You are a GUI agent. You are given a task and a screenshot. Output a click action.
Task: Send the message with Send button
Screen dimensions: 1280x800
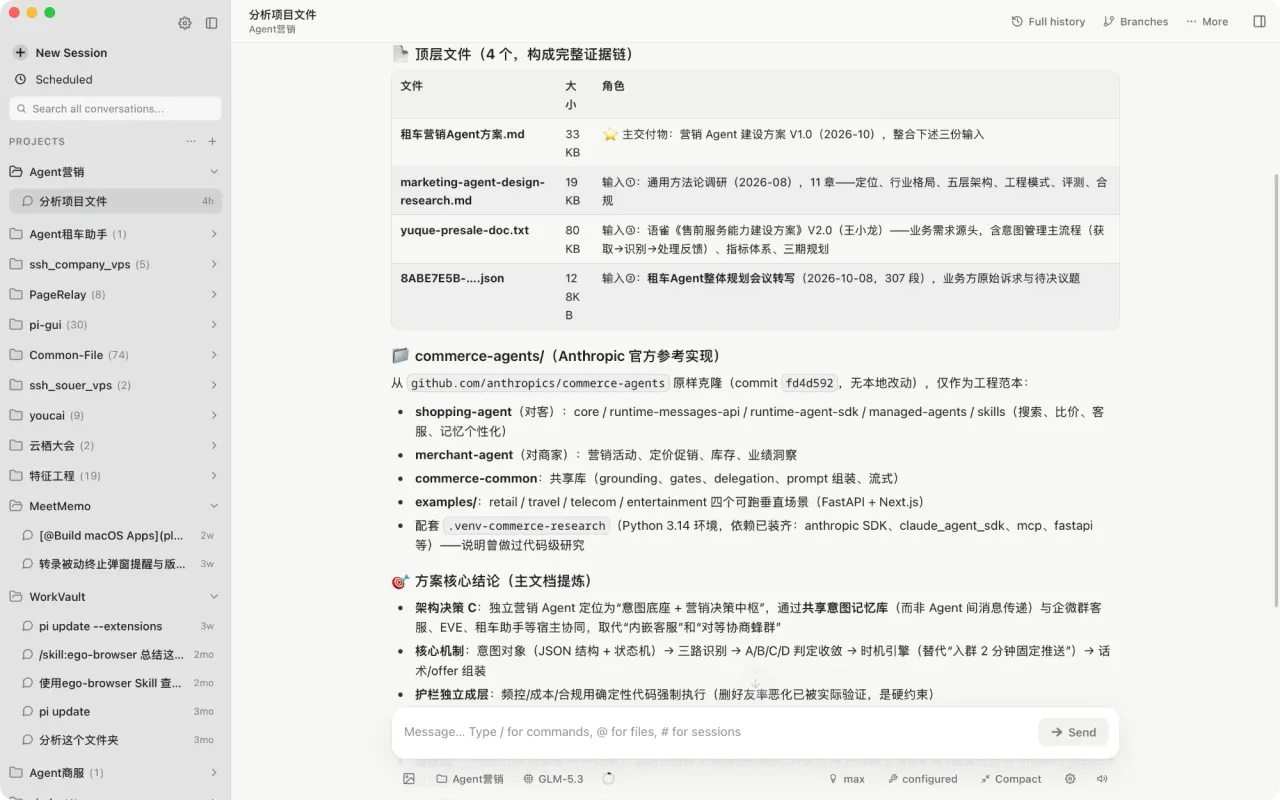1073,732
